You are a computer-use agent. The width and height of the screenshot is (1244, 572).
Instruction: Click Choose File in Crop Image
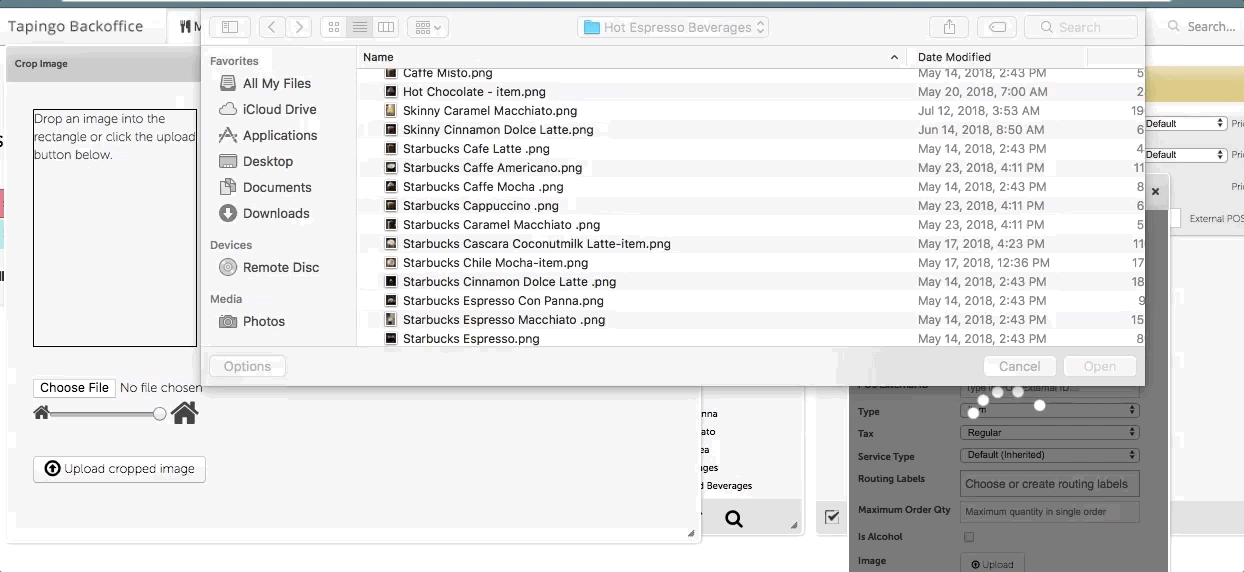(x=74, y=388)
